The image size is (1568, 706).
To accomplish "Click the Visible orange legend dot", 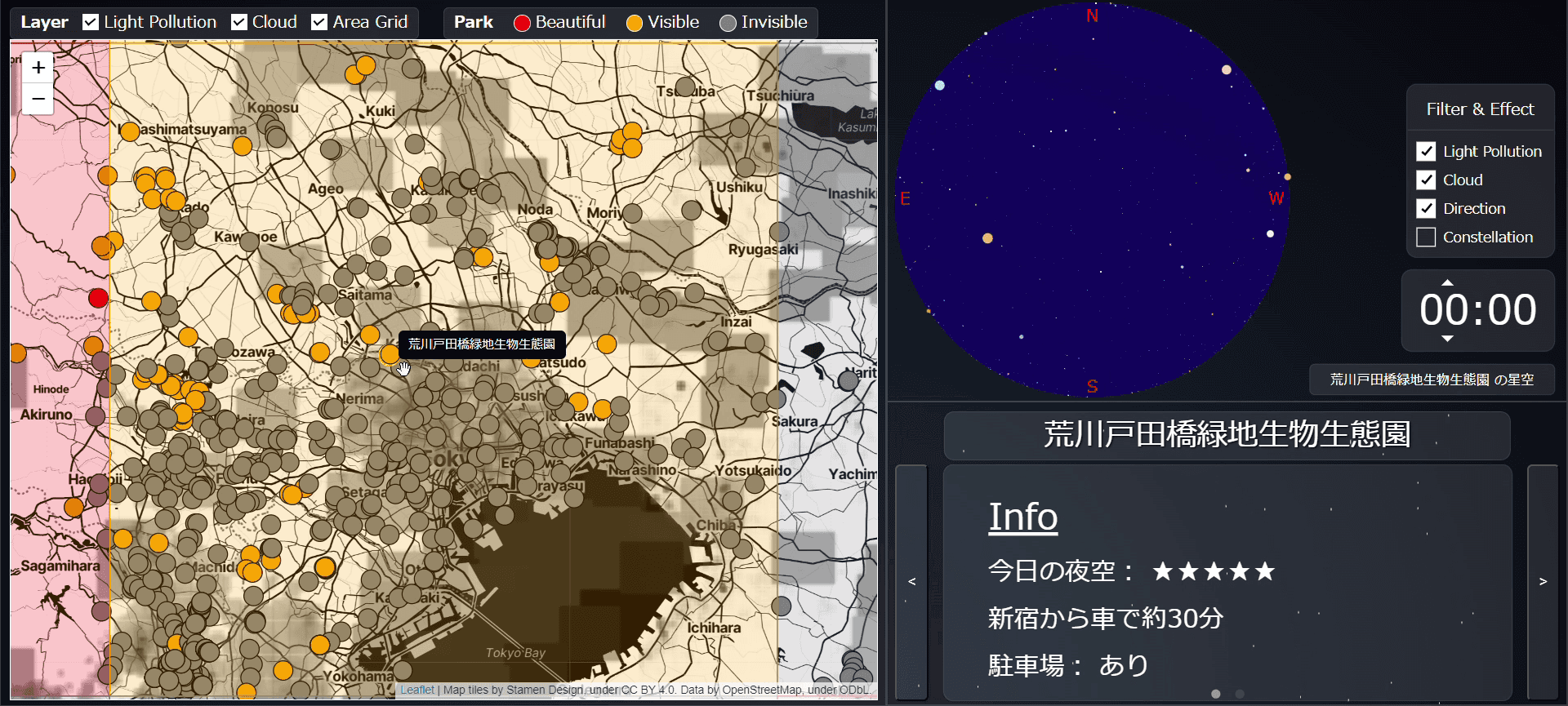I will coord(635,23).
